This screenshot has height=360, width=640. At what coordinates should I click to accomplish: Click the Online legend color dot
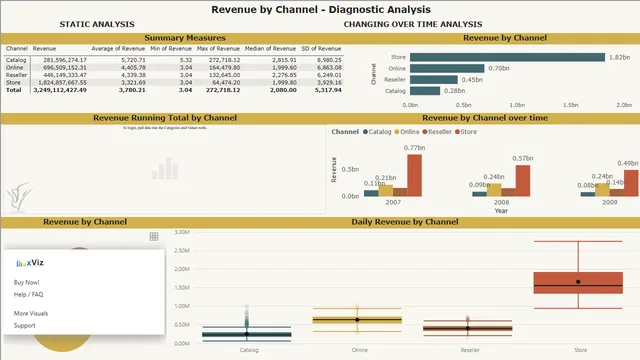click(397, 132)
